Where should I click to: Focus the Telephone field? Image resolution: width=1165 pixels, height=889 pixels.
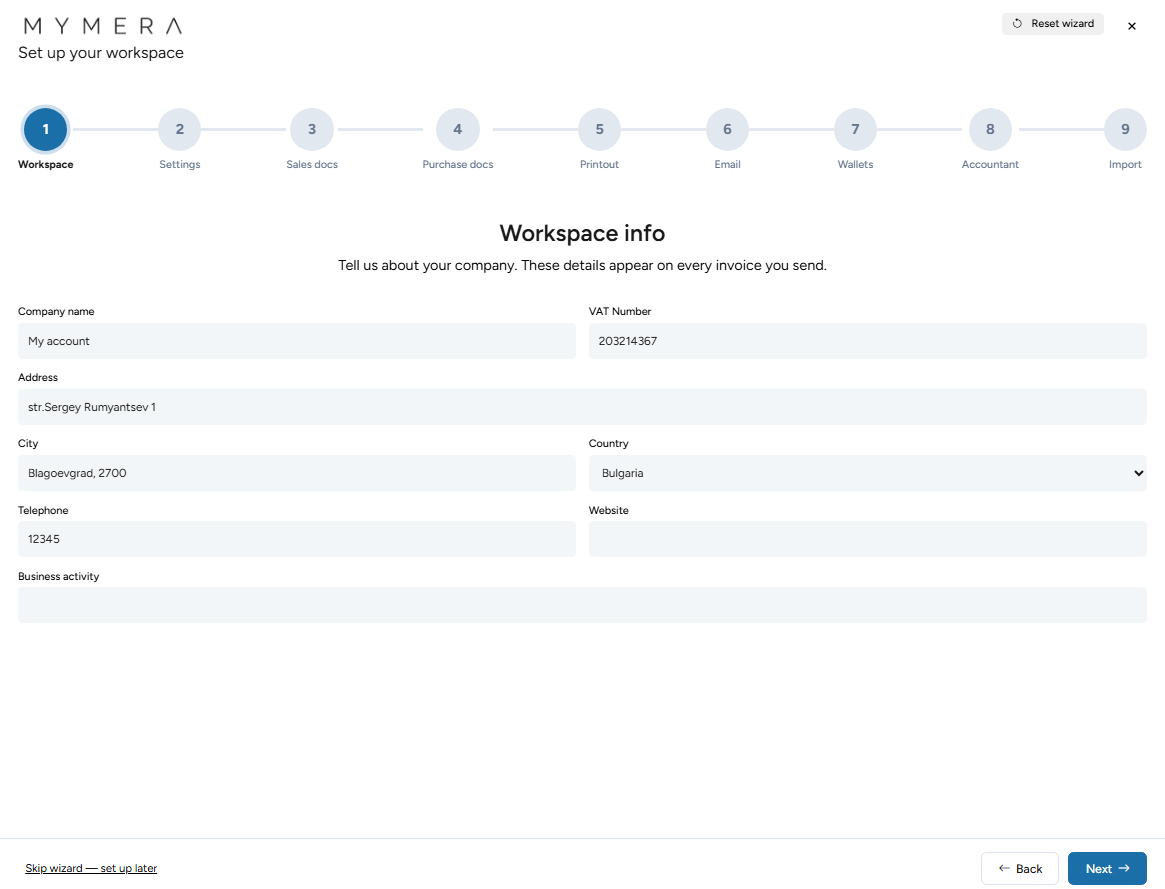point(296,539)
